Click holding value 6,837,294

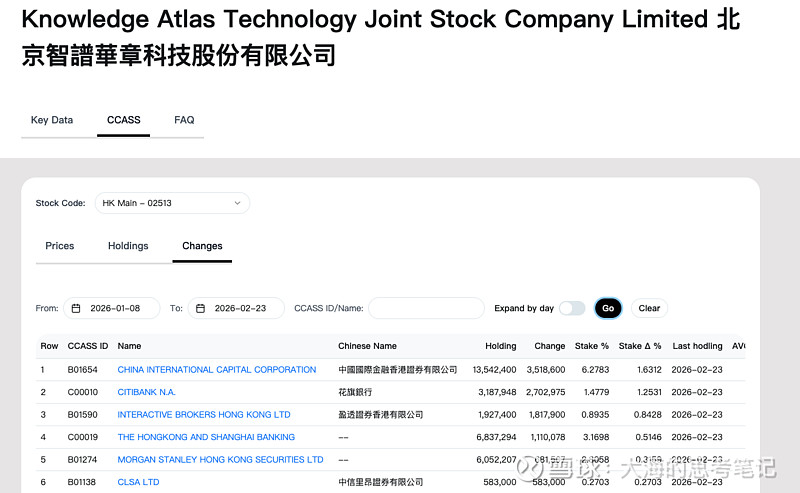click(496, 437)
